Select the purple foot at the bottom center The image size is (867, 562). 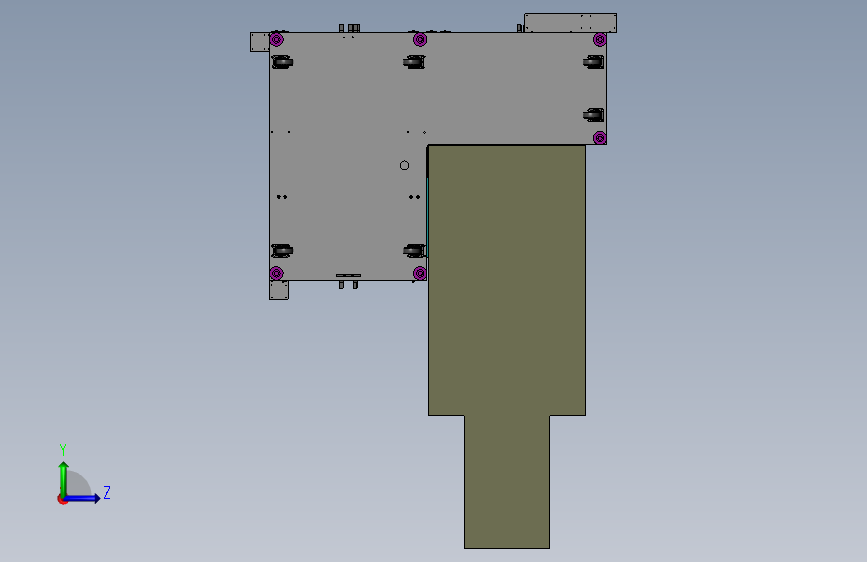420,273
